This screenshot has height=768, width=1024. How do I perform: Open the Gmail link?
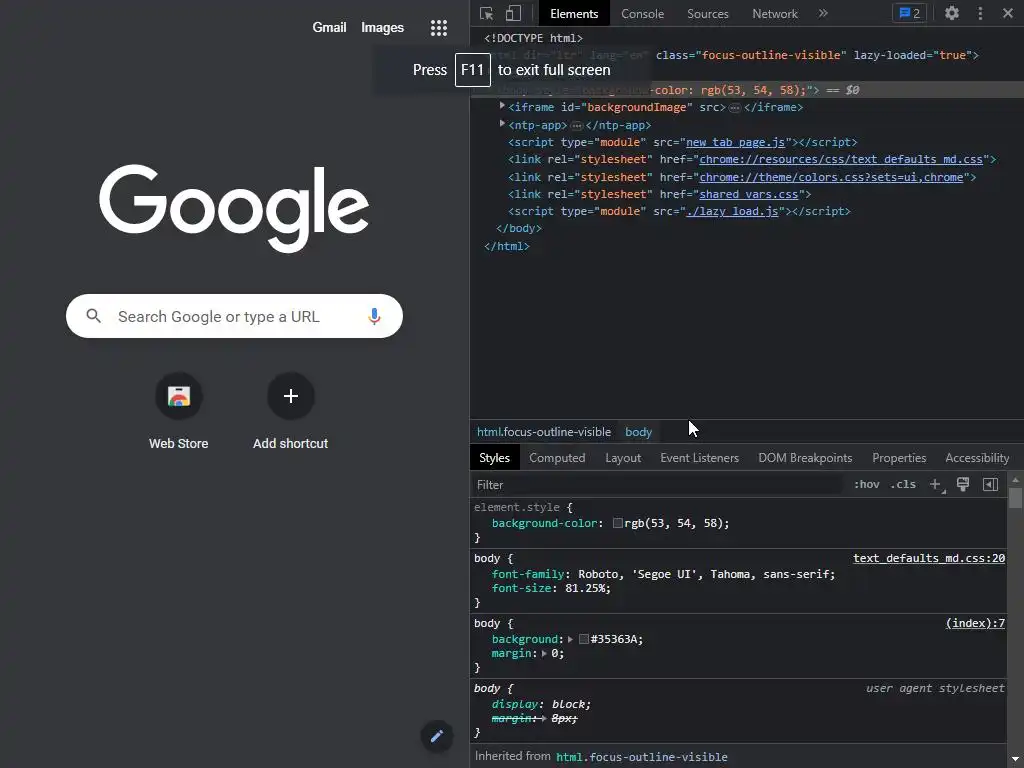[329, 27]
